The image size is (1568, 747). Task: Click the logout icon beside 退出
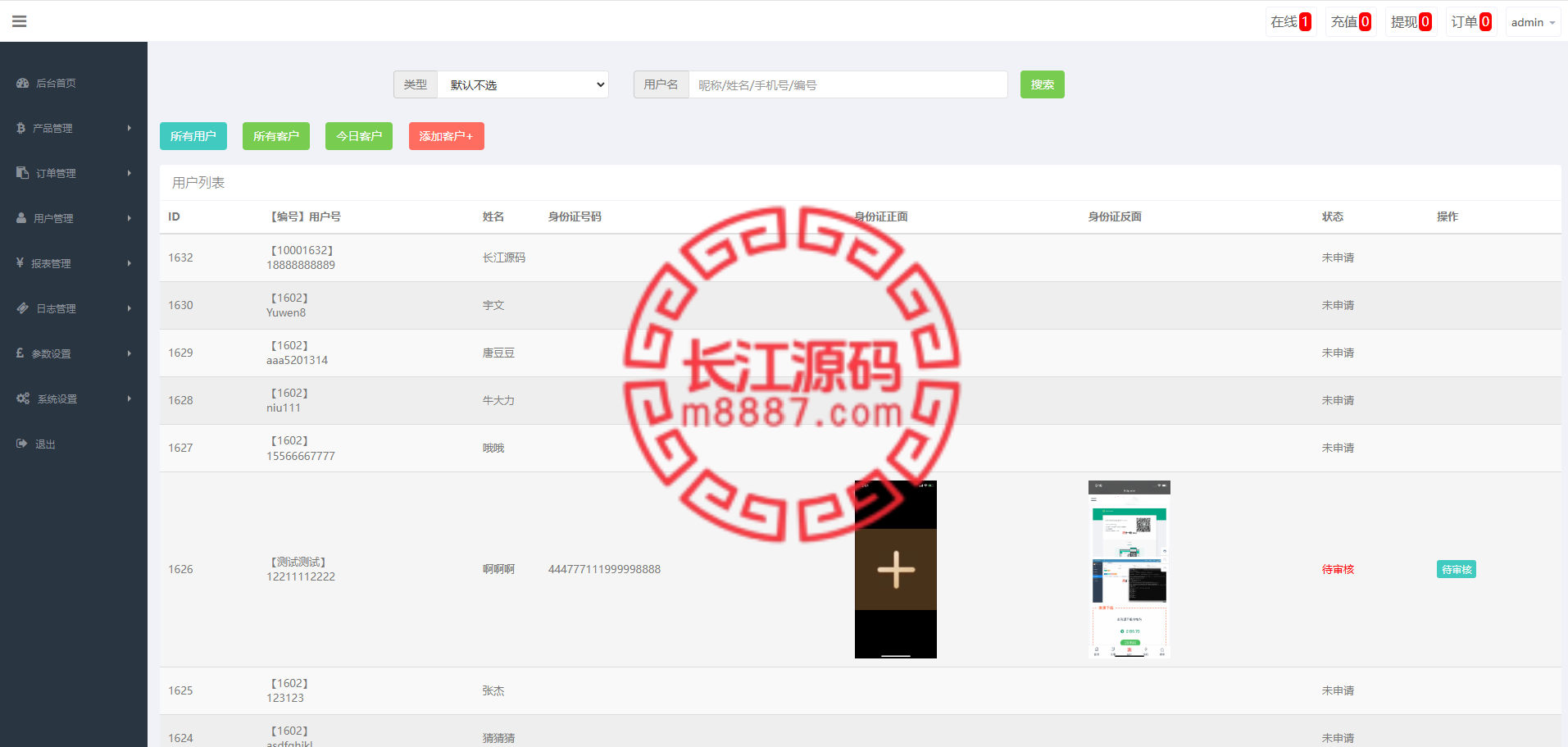(x=22, y=444)
